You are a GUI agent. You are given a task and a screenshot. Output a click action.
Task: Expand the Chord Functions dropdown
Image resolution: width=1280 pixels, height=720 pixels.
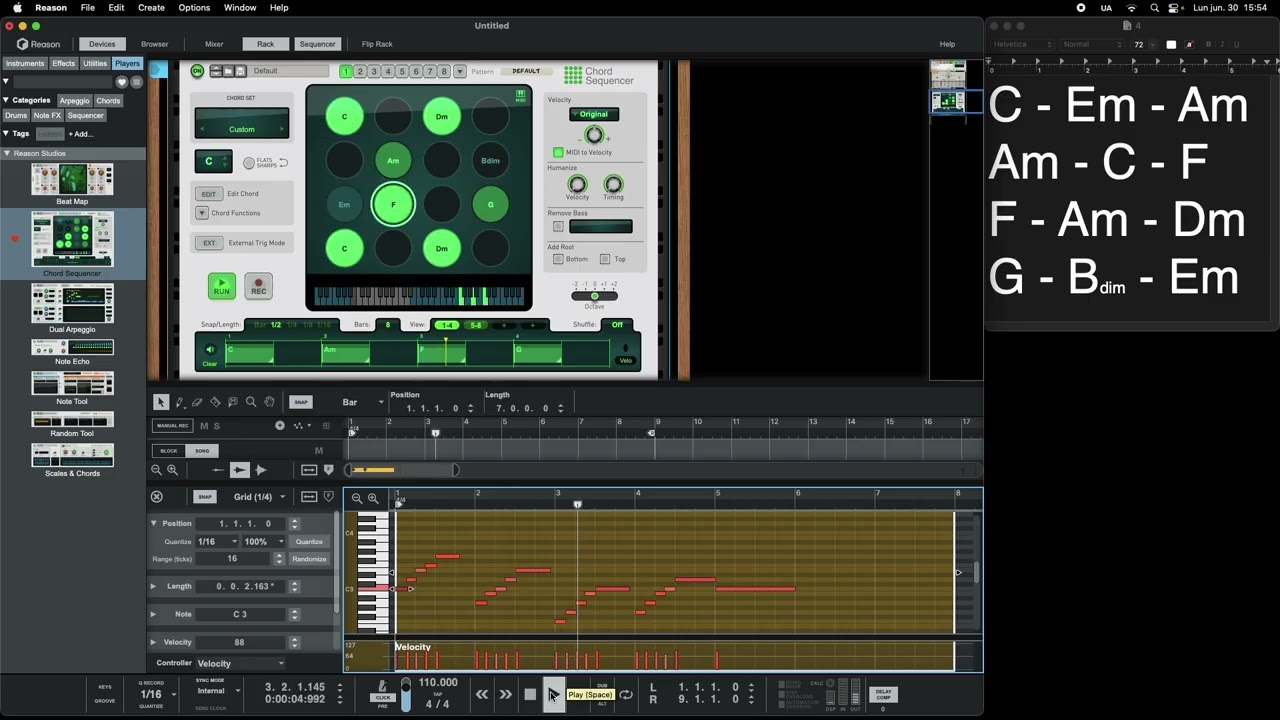(202, 213)
